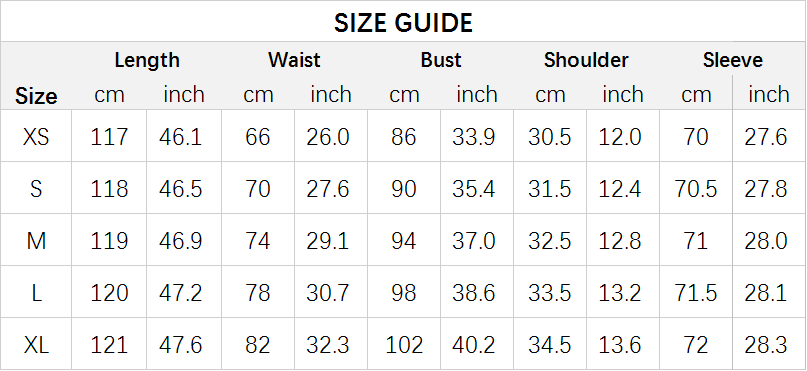Image resolution: width=807 pixels, height=371 pixels.
Task: Click the XS length cell 117
Action: 109,137
